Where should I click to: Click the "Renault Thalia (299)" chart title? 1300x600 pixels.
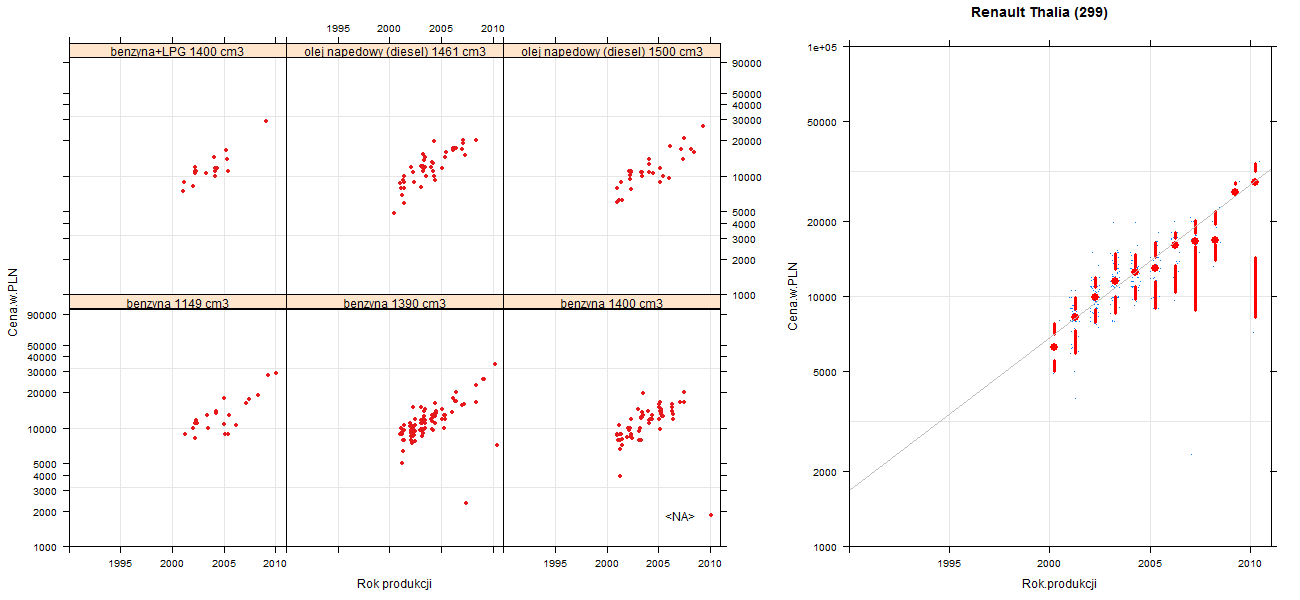[x=1039, y=13]
